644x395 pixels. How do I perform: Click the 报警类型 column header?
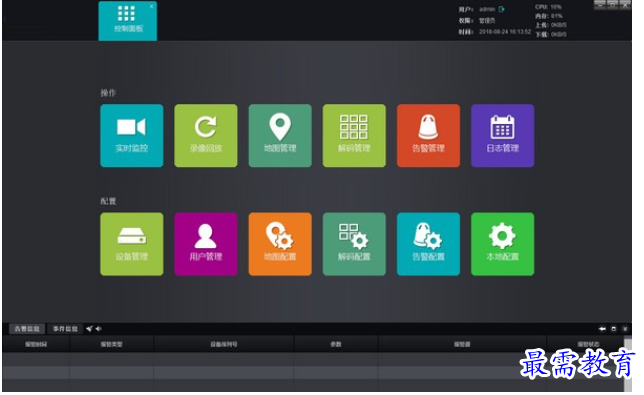click(112, 344)
